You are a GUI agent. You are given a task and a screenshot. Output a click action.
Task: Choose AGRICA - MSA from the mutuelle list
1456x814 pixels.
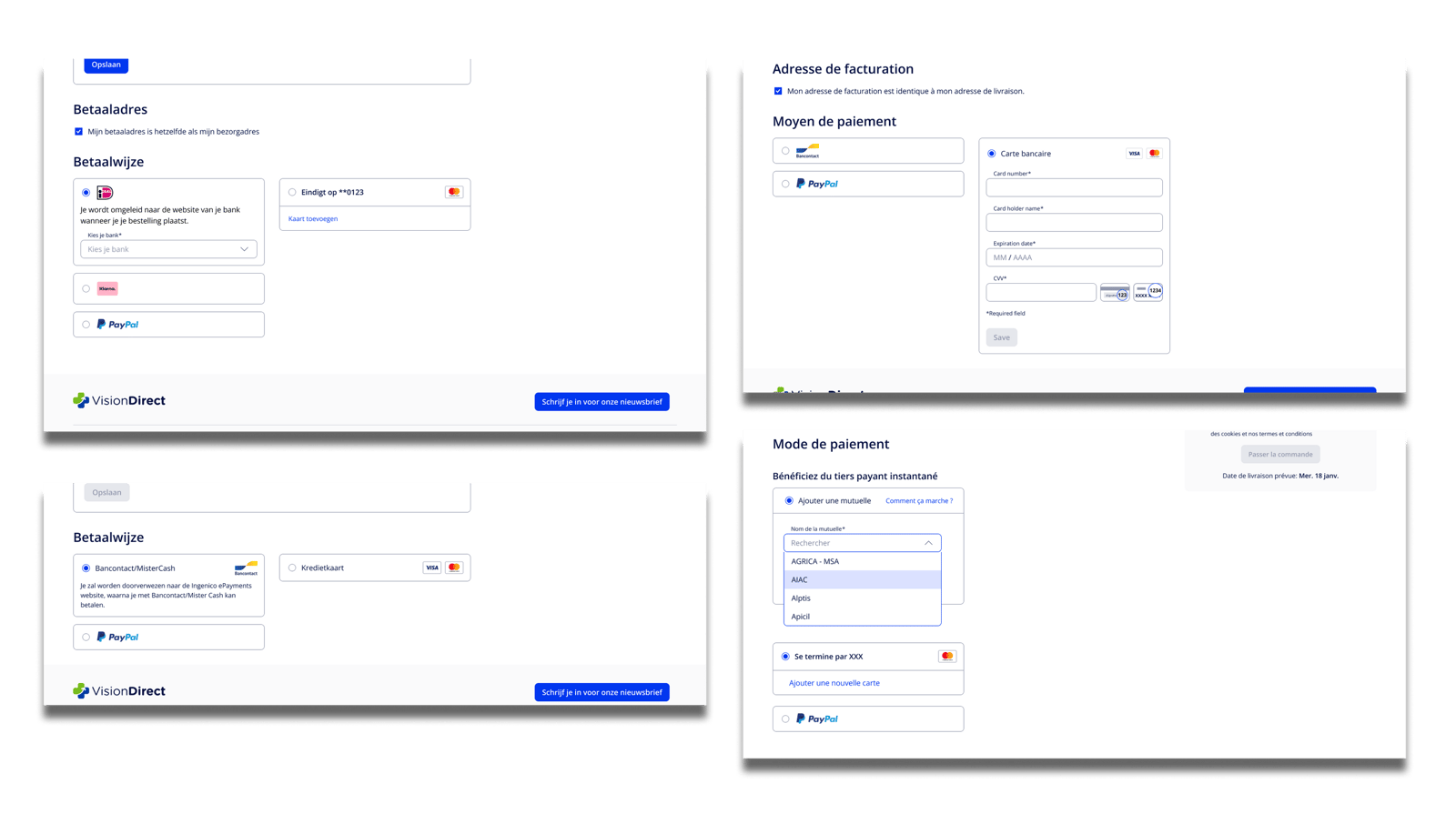tap(862, 561)
